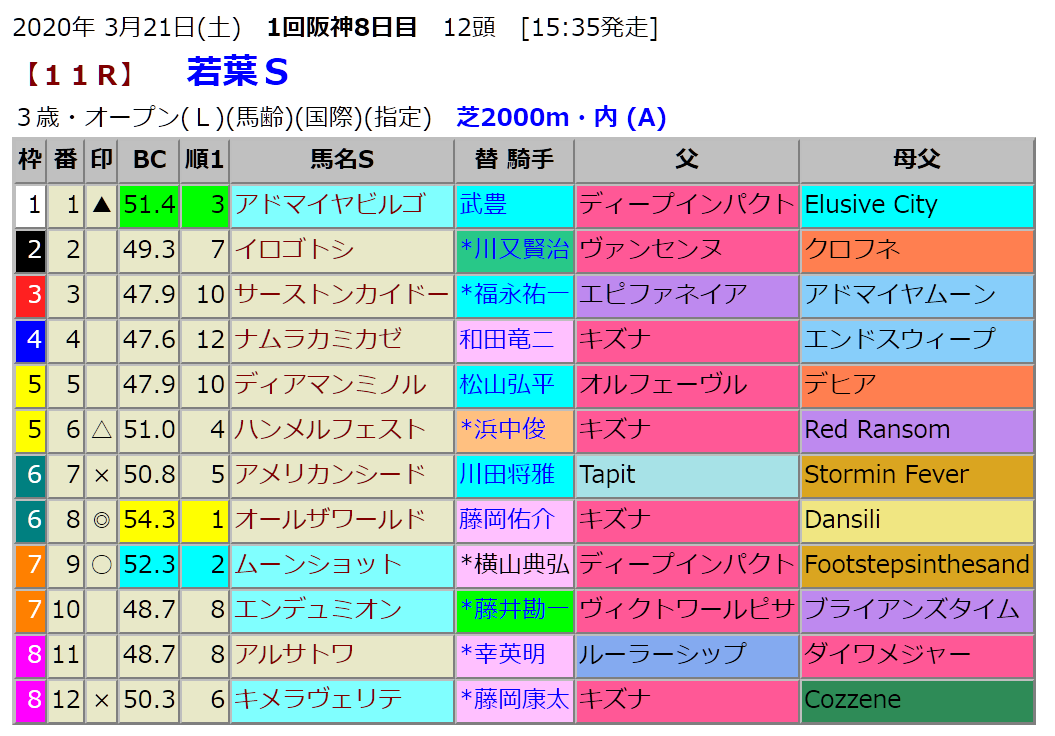Click the ▲ mark for horse 1
This screenshot has height=736, width=1055.
[x=101, y=205]
